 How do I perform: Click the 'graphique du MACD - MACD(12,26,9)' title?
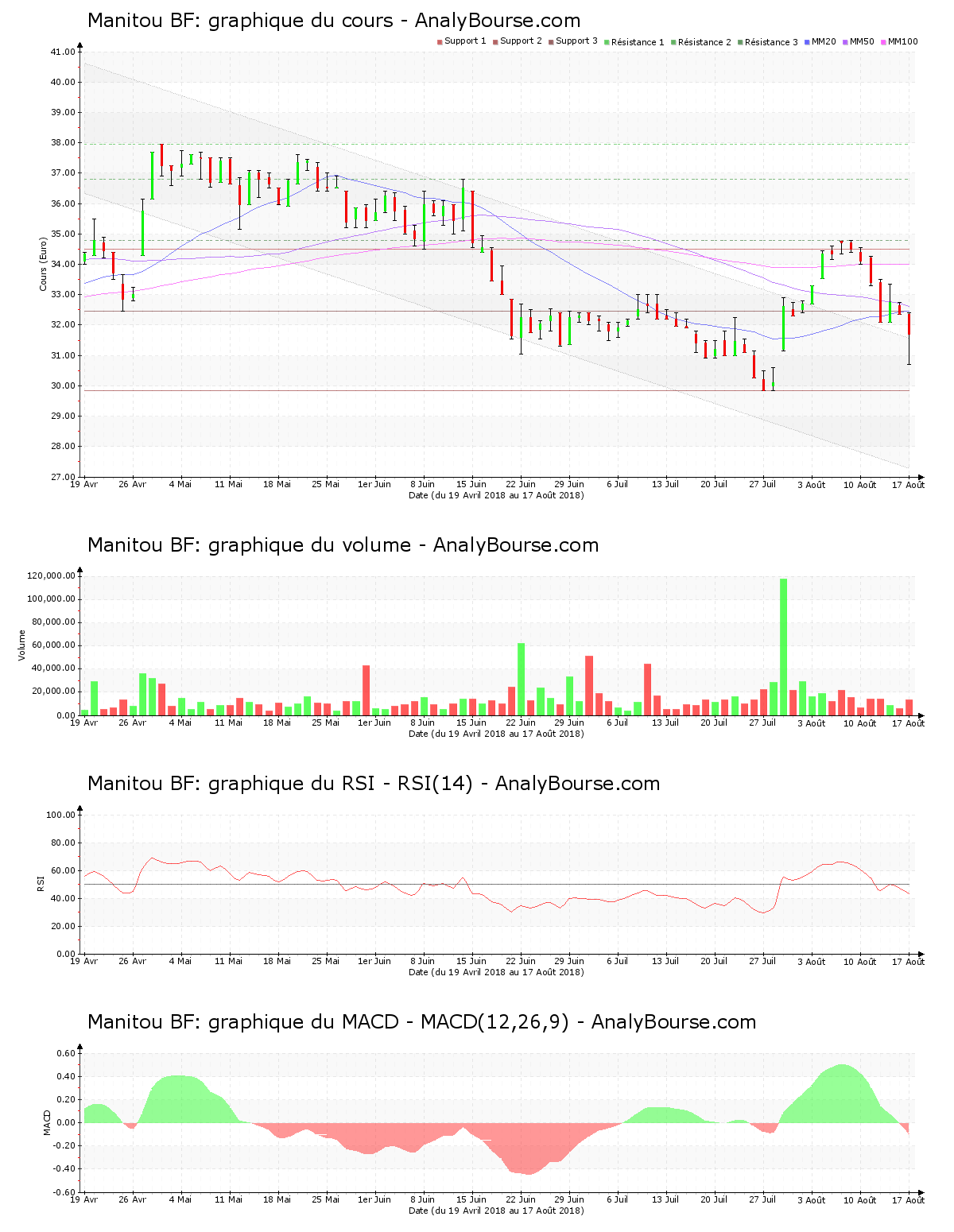421,1022
